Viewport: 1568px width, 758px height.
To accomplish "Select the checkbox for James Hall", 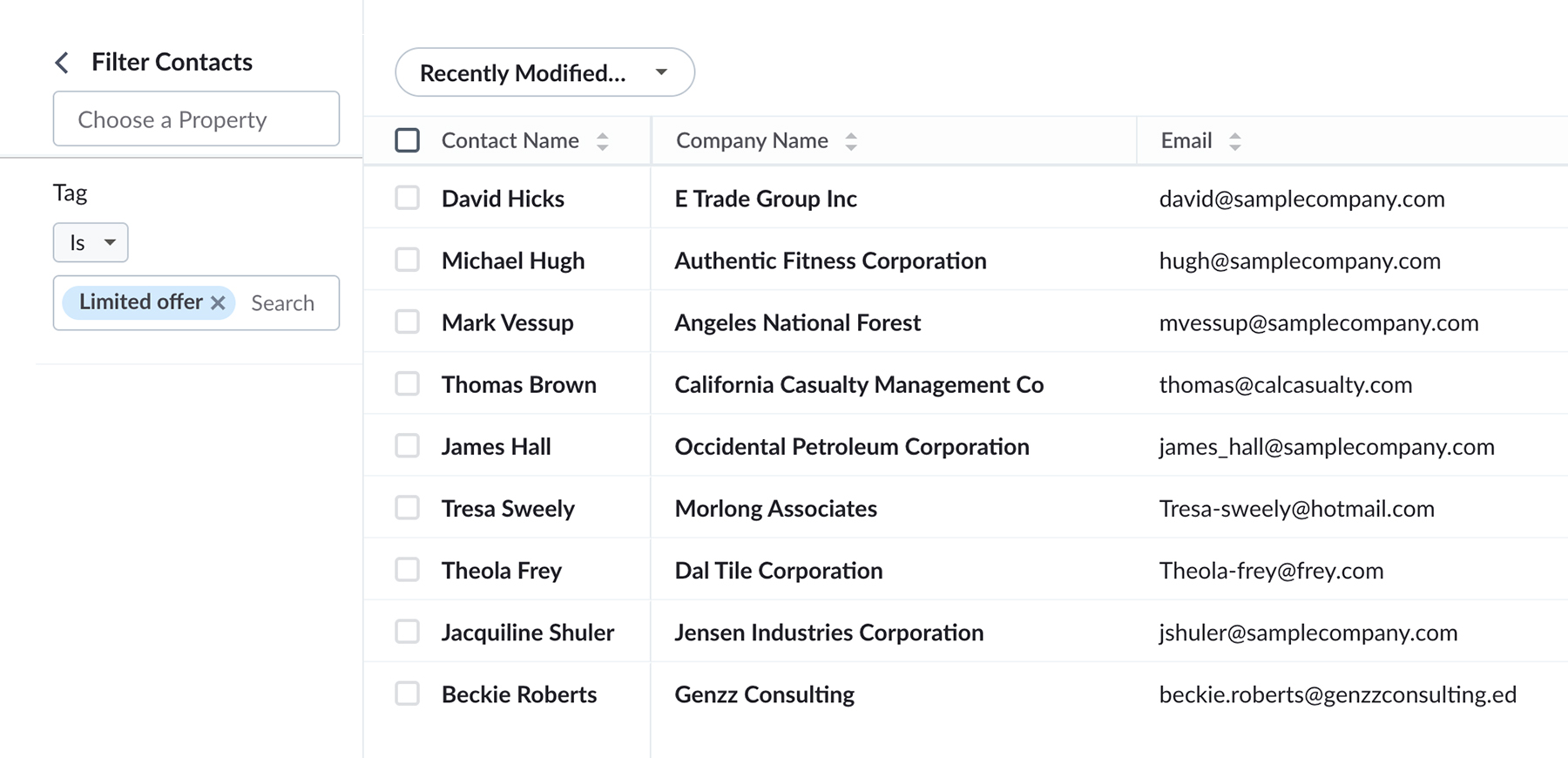I will 407,446.
